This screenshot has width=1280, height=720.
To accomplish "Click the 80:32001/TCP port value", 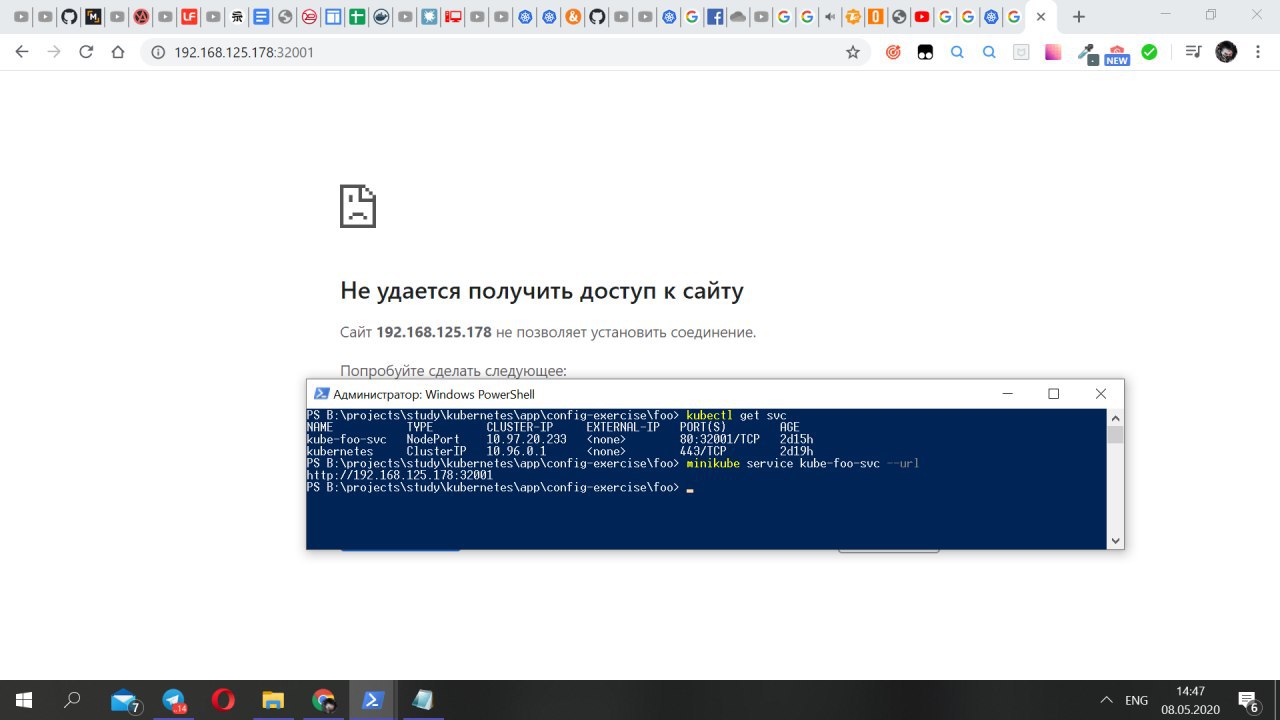I will [x=719, y=439].
